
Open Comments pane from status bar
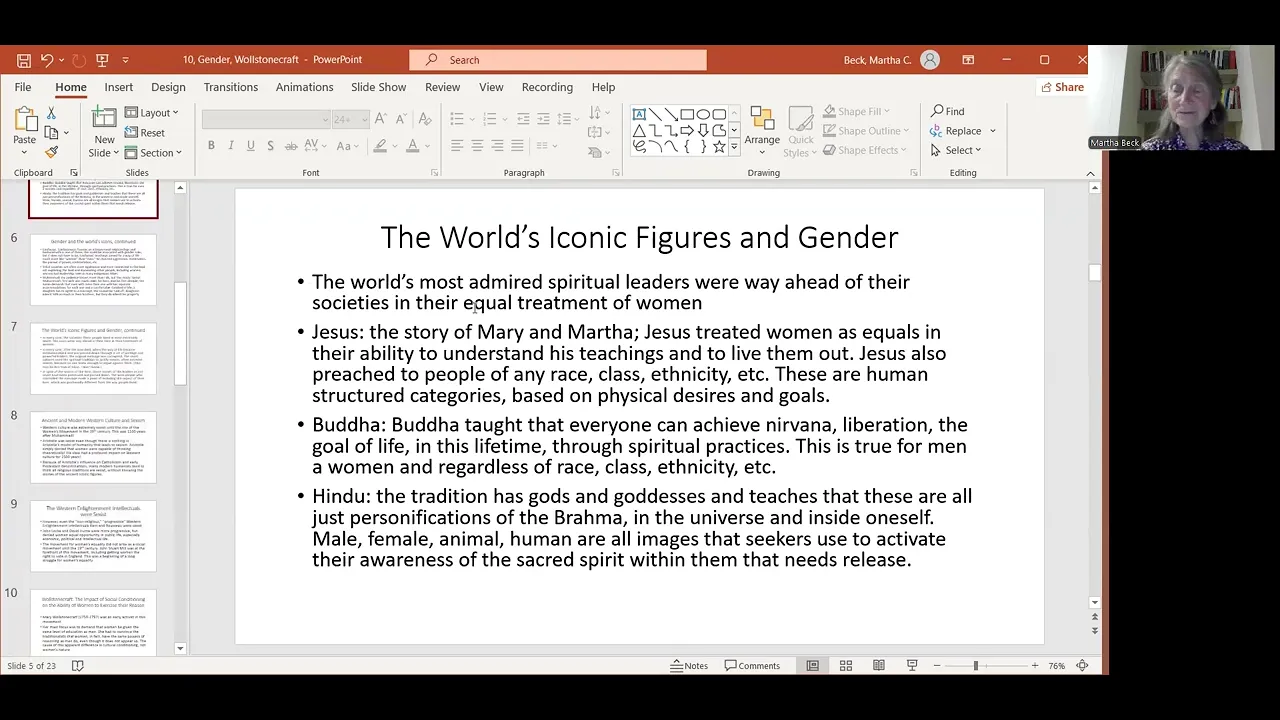pyautogui.click(x=752, y=665)
